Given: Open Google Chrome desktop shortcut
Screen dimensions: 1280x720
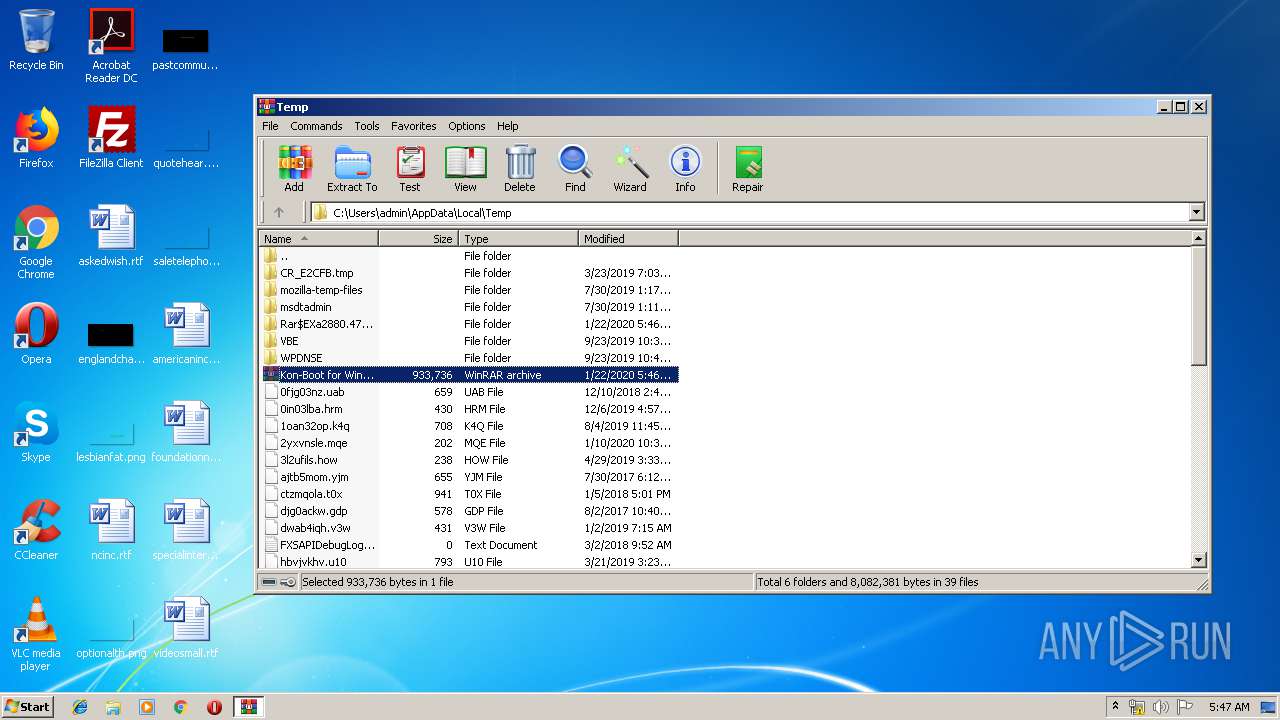Looking at the screenshot, I should coord(36,243).
